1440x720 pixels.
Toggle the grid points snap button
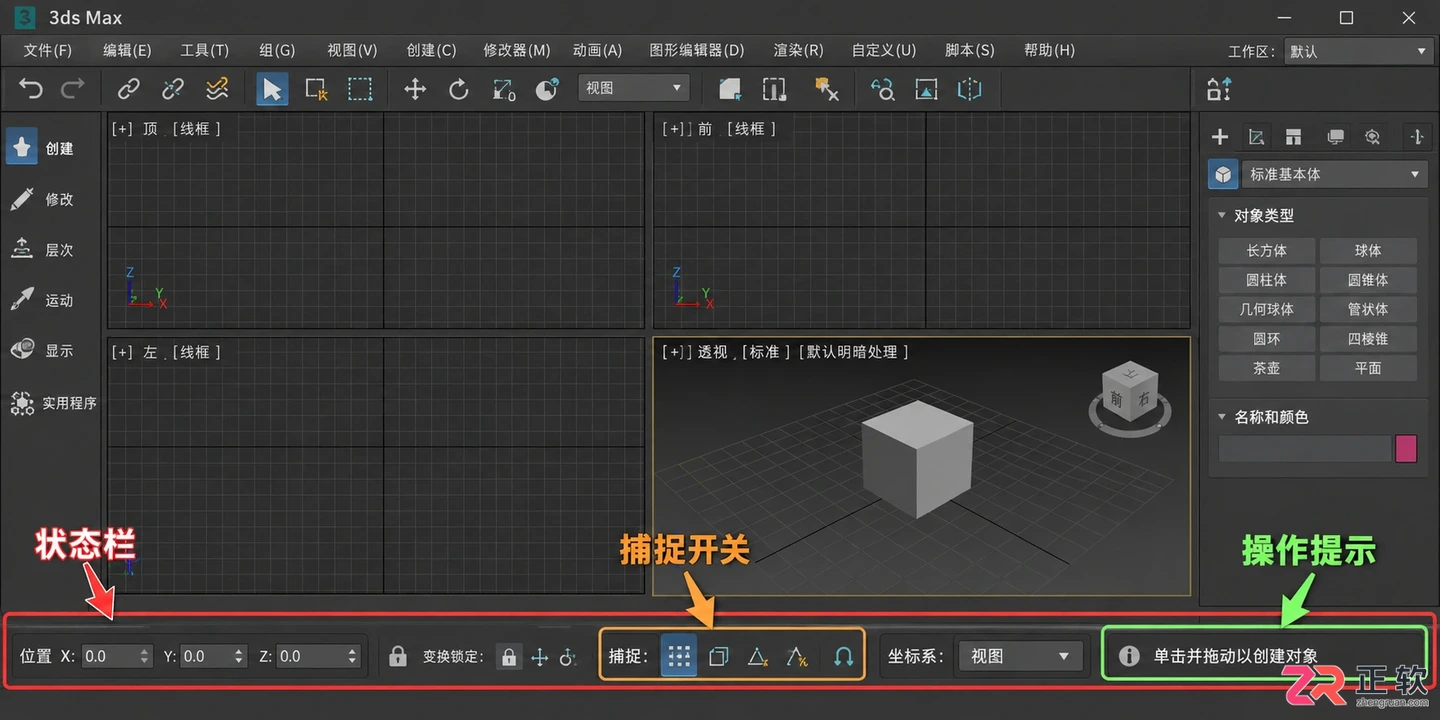680,656
